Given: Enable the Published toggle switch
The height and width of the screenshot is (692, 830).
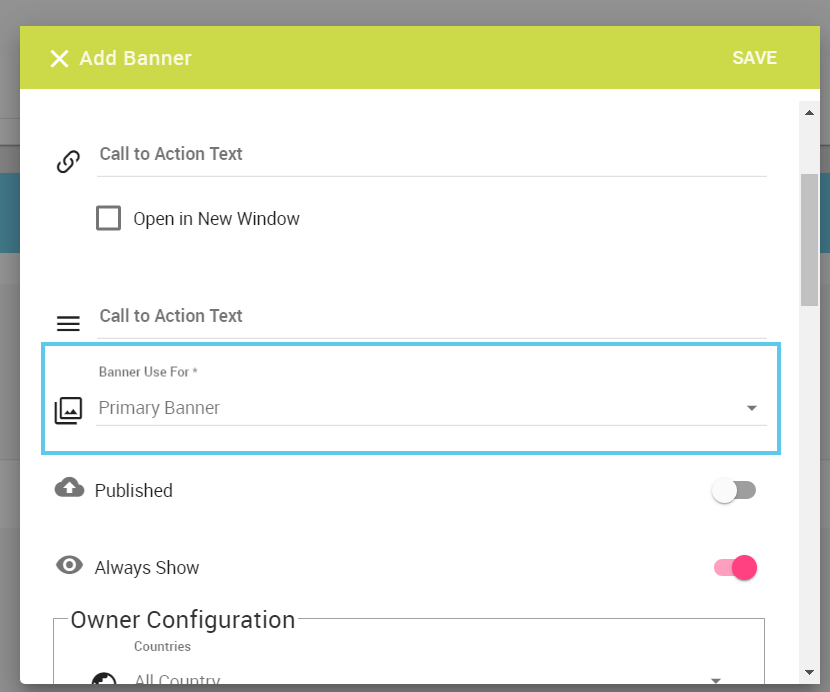Looking at the screenshot, I should tap(734, 491).
